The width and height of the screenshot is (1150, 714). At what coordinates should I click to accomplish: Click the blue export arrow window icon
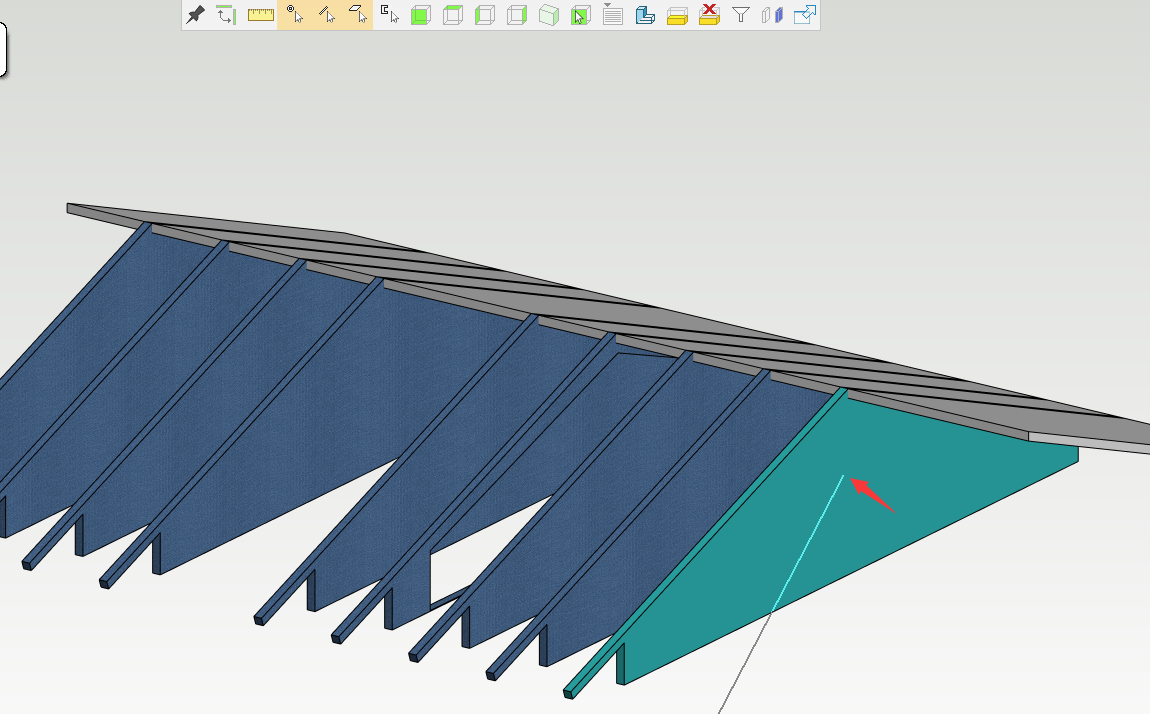click(805, 15)
